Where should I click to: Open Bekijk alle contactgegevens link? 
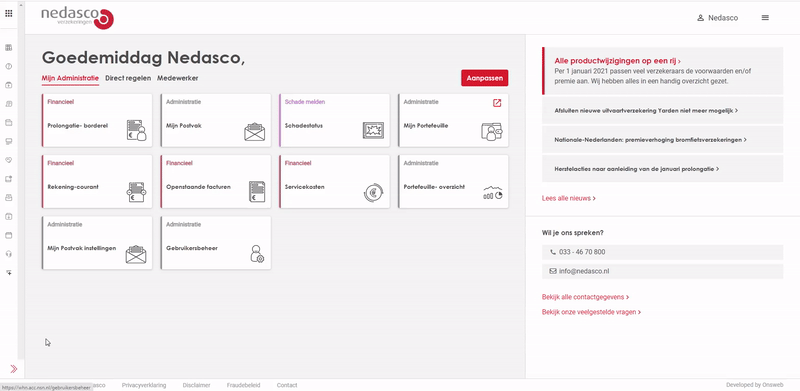[585, 297]
